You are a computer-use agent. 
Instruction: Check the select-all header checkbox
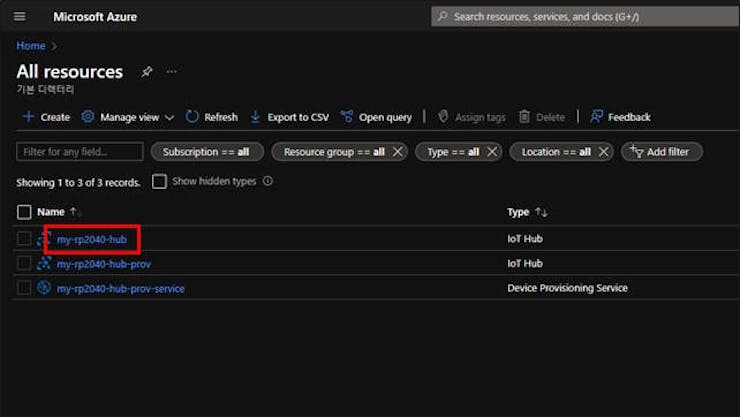(x=24, y=212)
